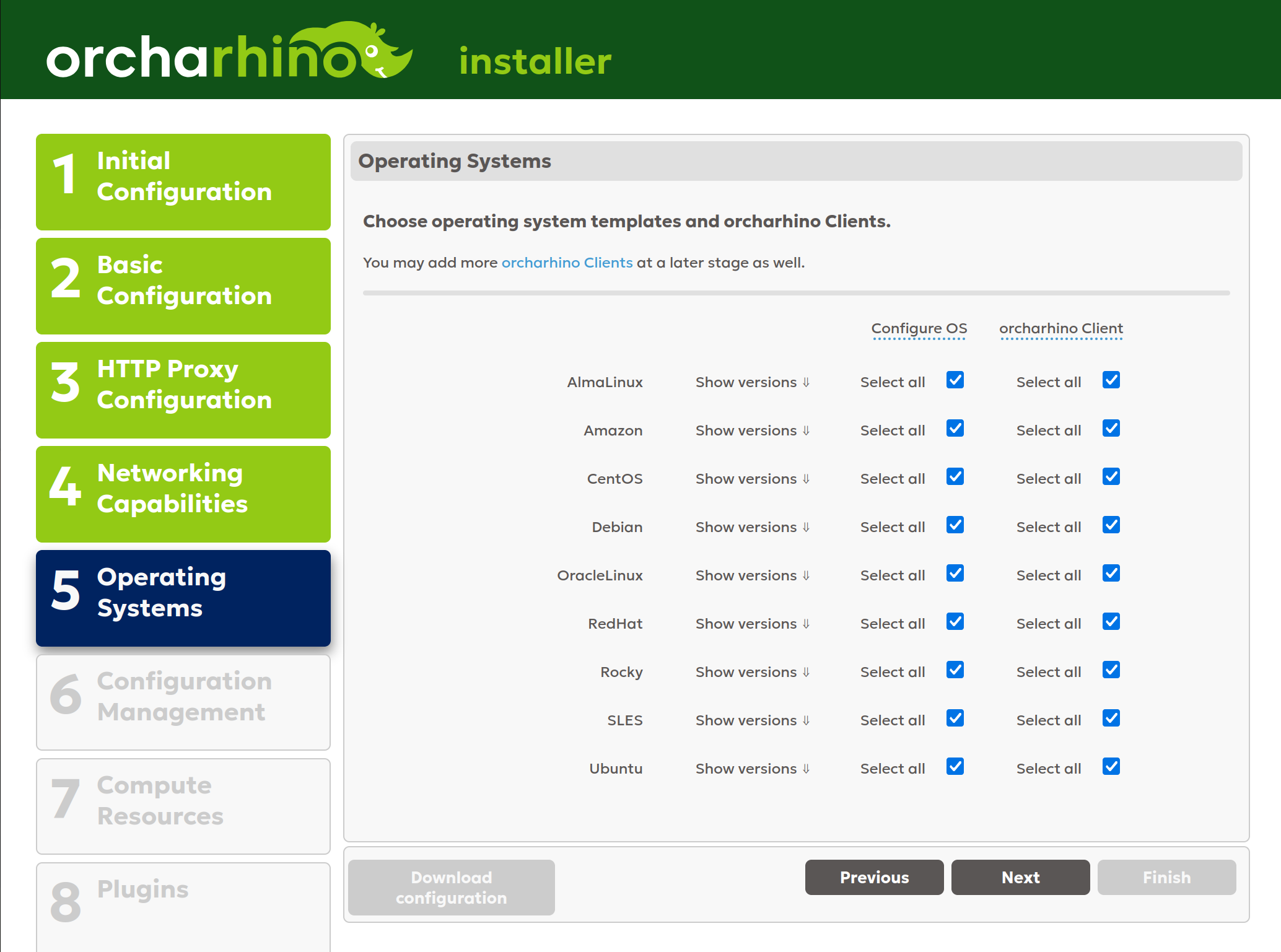1281x952 pixels.
Task: Click the Configure OS column header
Action: tap(919, 328)
